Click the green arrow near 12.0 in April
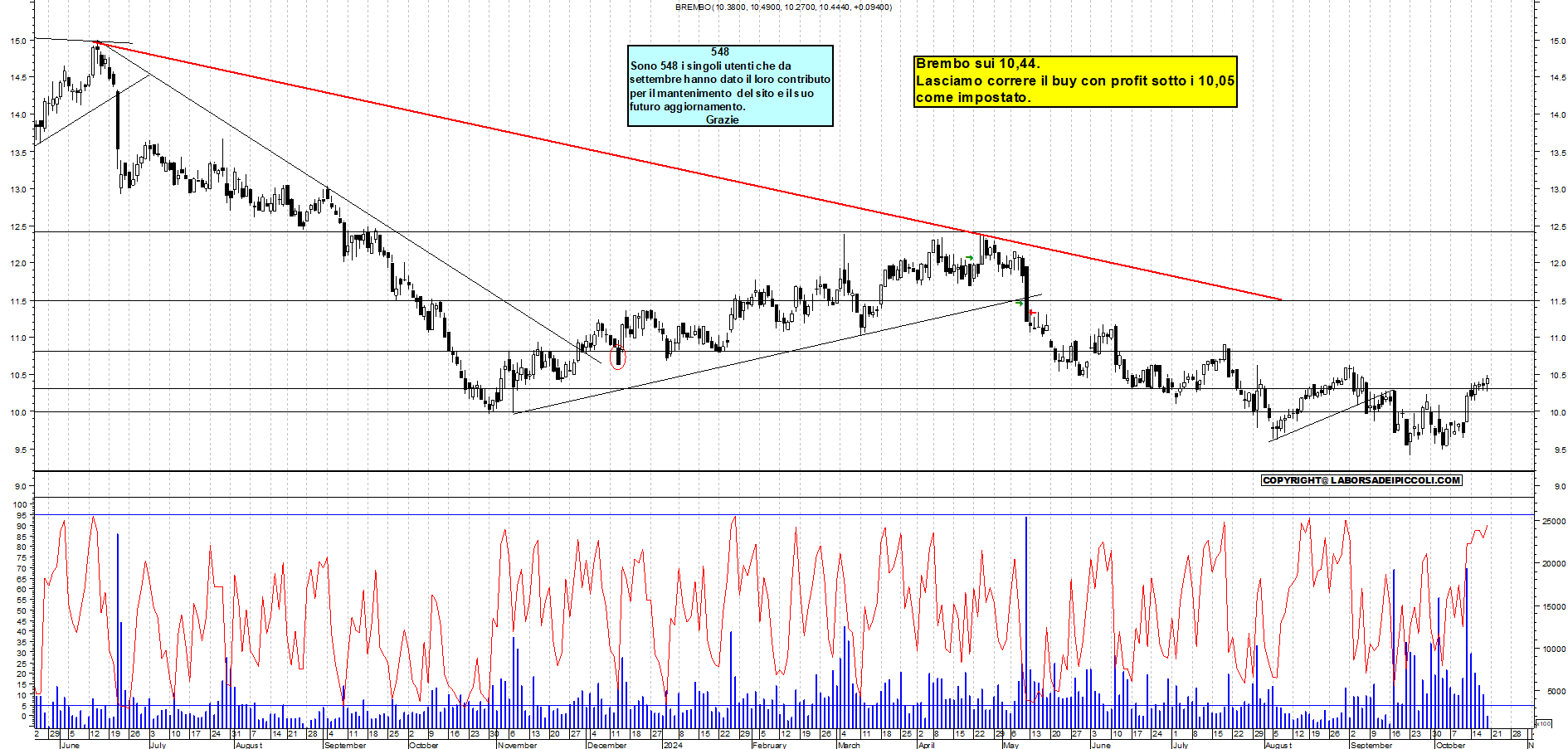The width and height of the screenshot is (1568, 749). pos(970,258)
